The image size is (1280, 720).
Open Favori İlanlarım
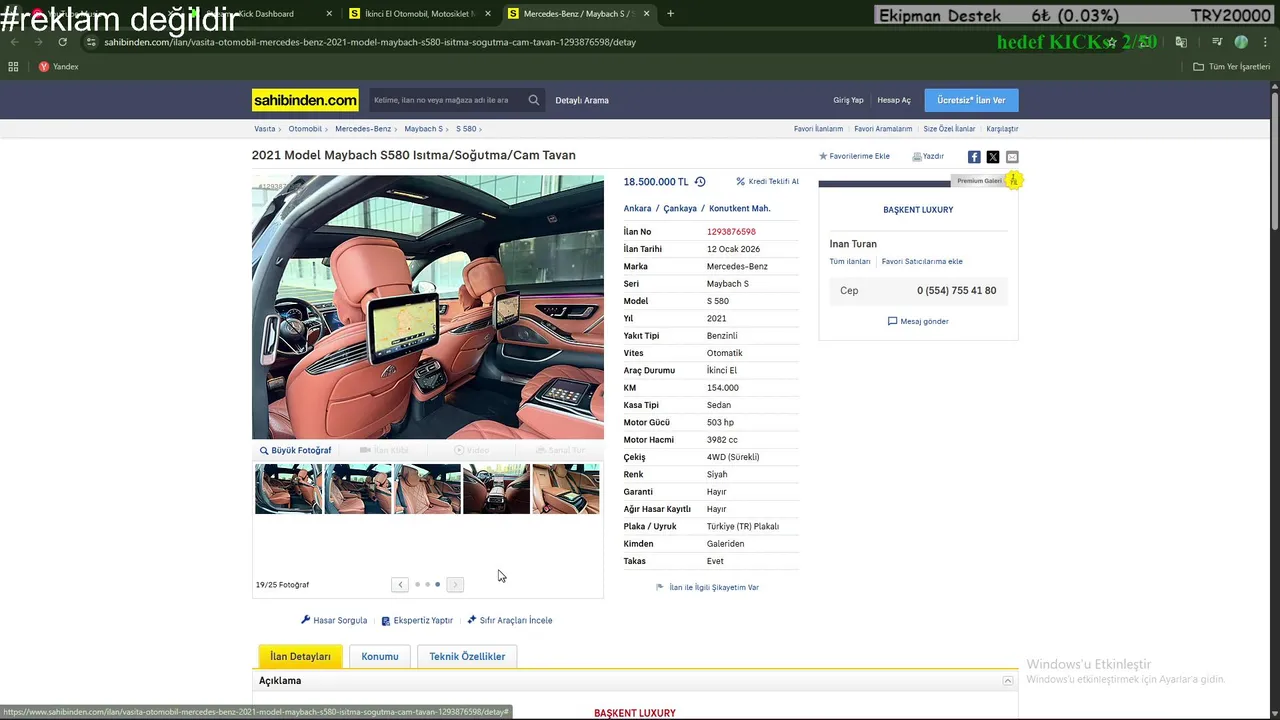pos(818,129)
